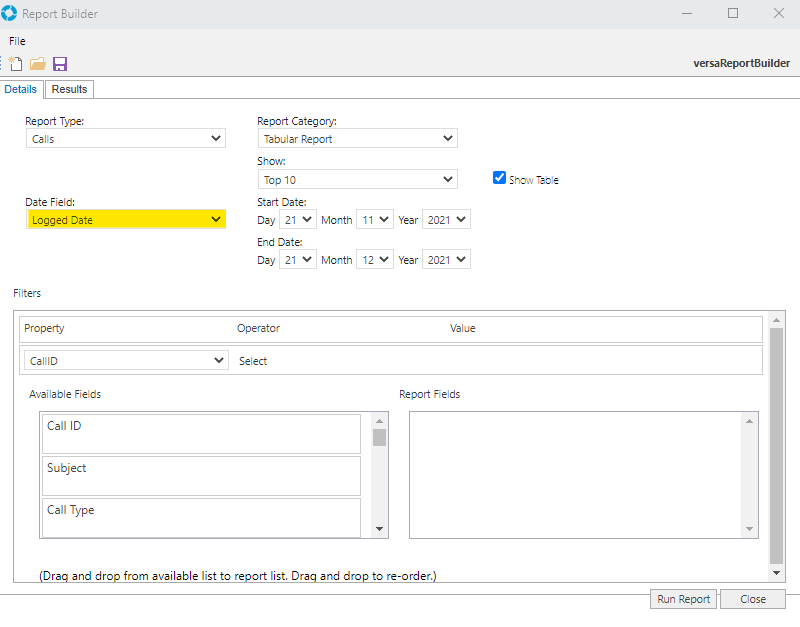Viewport: 800px width, 627px height.
Task: Click the Filters panel scroll up arrow
Action: 777,320
